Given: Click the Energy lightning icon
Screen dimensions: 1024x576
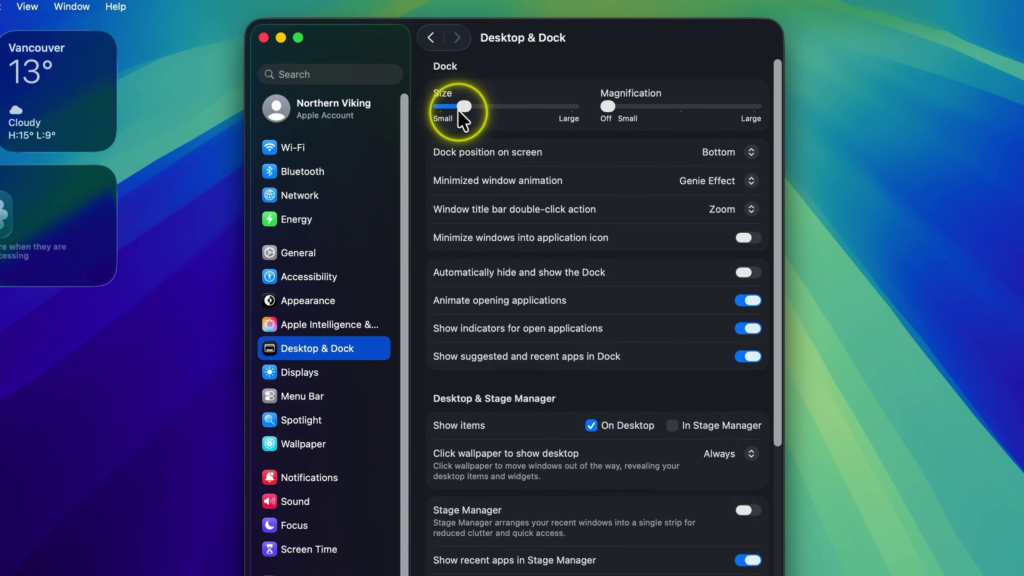Looking at the screenshot, I should point(269,219).
